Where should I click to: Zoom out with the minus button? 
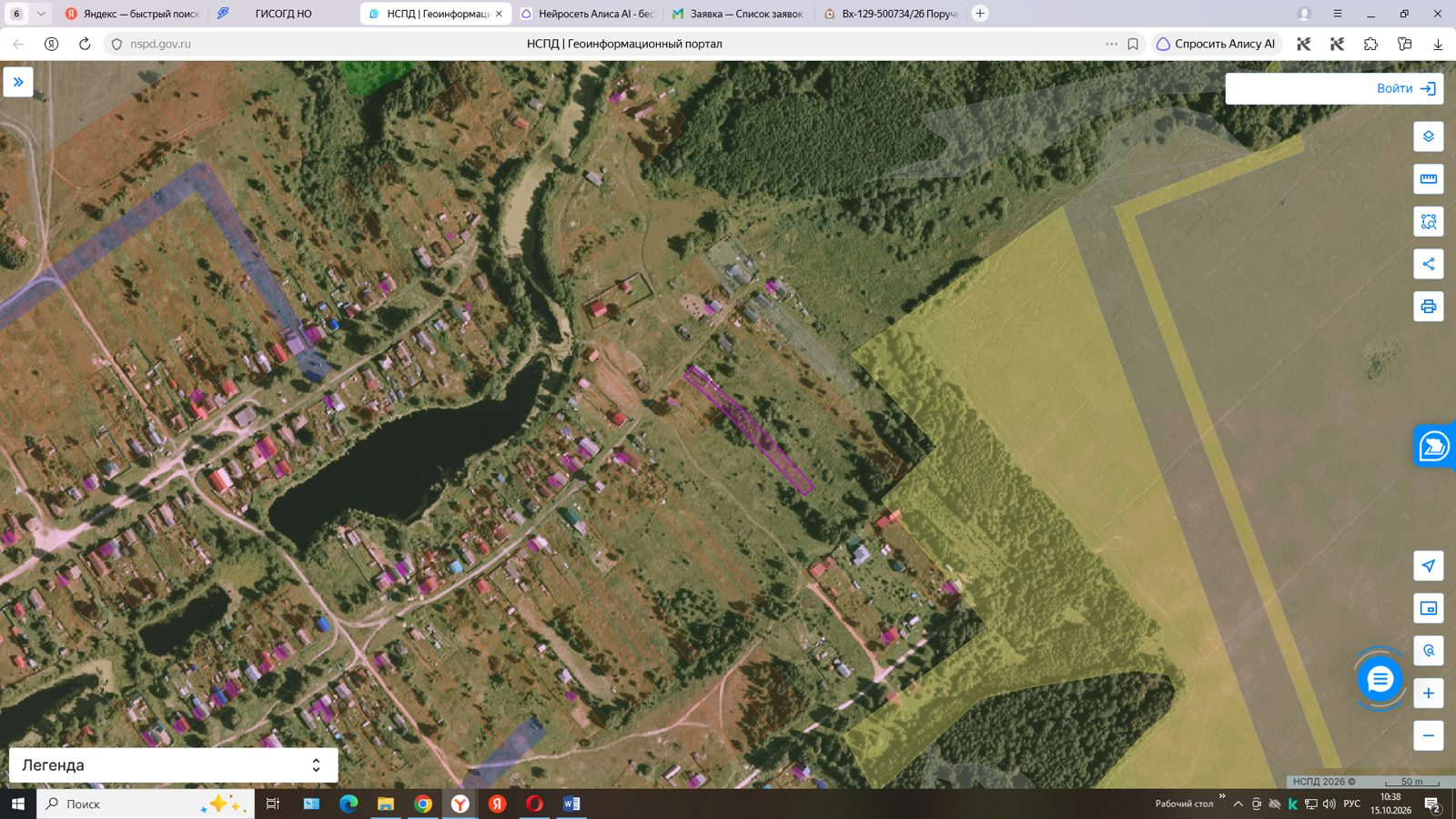coord(1429,735)
